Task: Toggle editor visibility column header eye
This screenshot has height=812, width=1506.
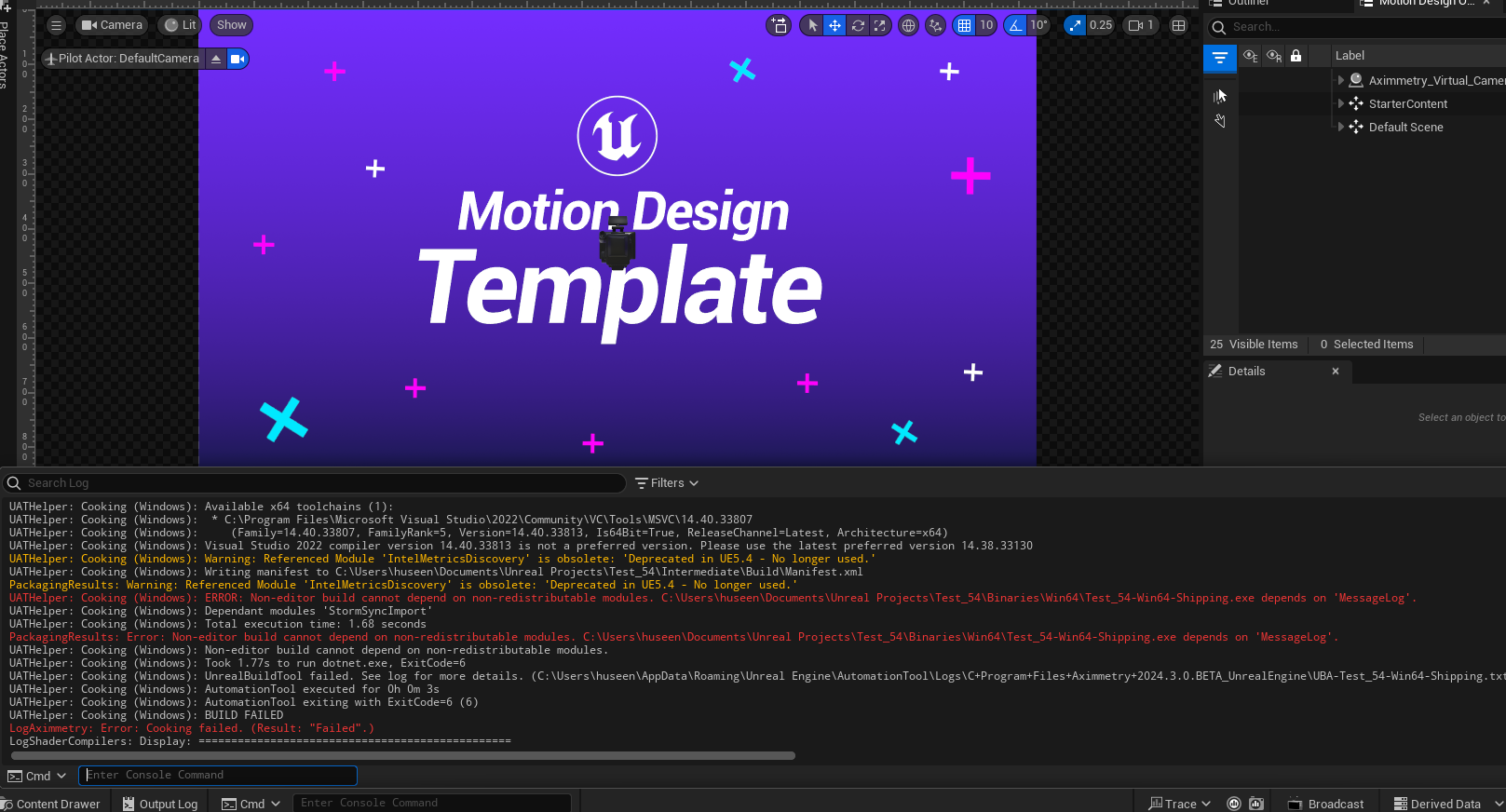Action: (x=1250, y=56)
